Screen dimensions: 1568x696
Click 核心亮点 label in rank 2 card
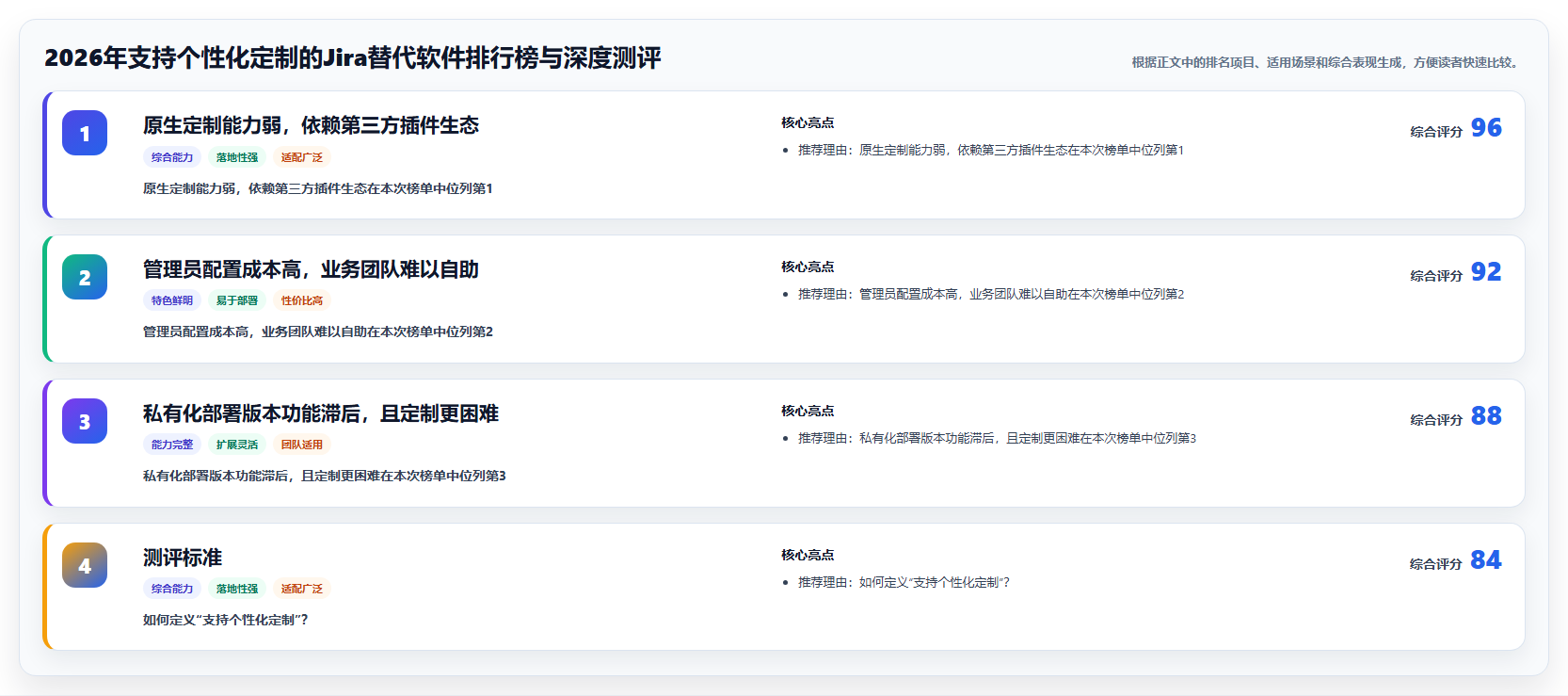coord(808,267)
